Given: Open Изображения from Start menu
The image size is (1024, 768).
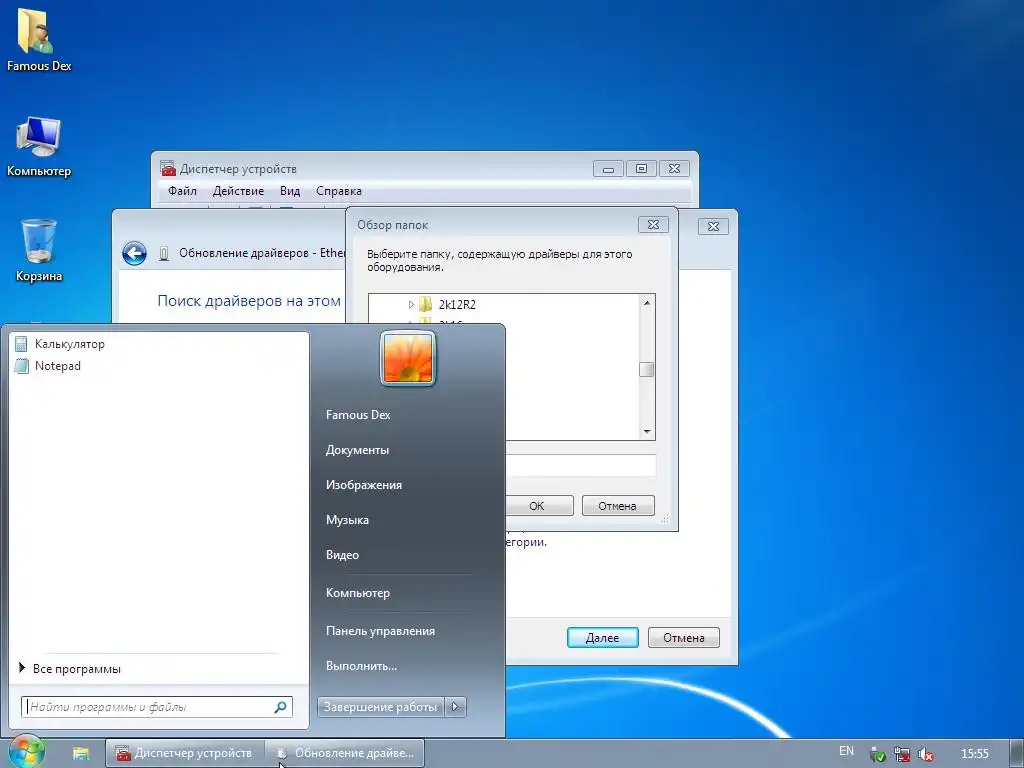Looking at the screenshot, I should [x=364, y=485].
